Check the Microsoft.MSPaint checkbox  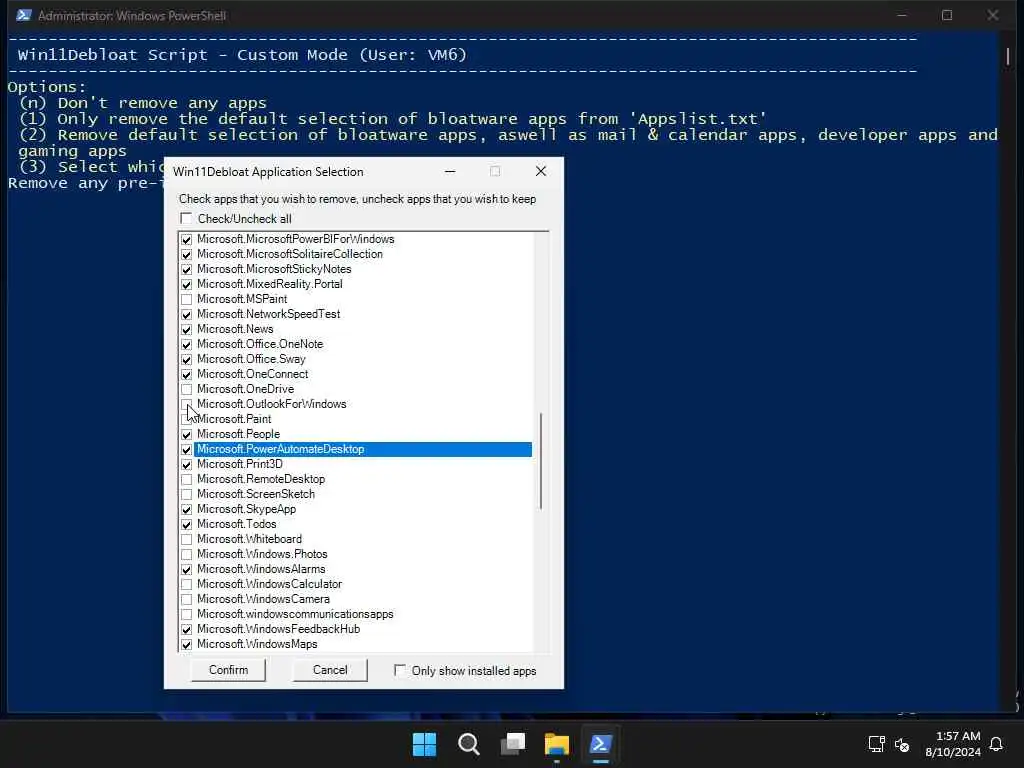coord(186,300)
